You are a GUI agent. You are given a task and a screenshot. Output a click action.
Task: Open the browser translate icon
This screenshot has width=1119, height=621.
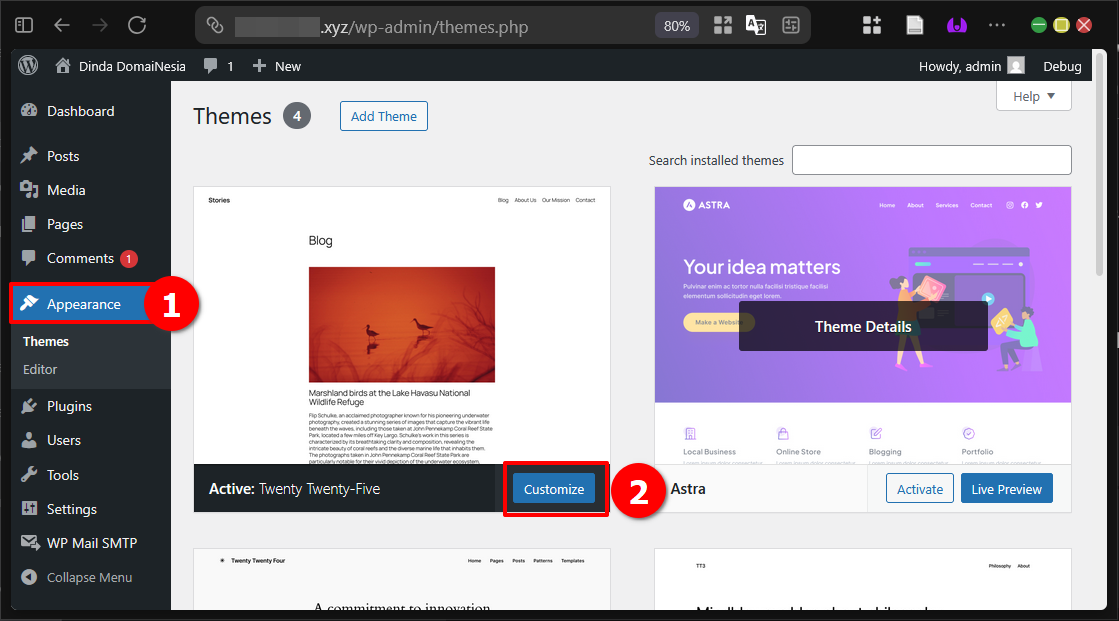tap(756, 26)
